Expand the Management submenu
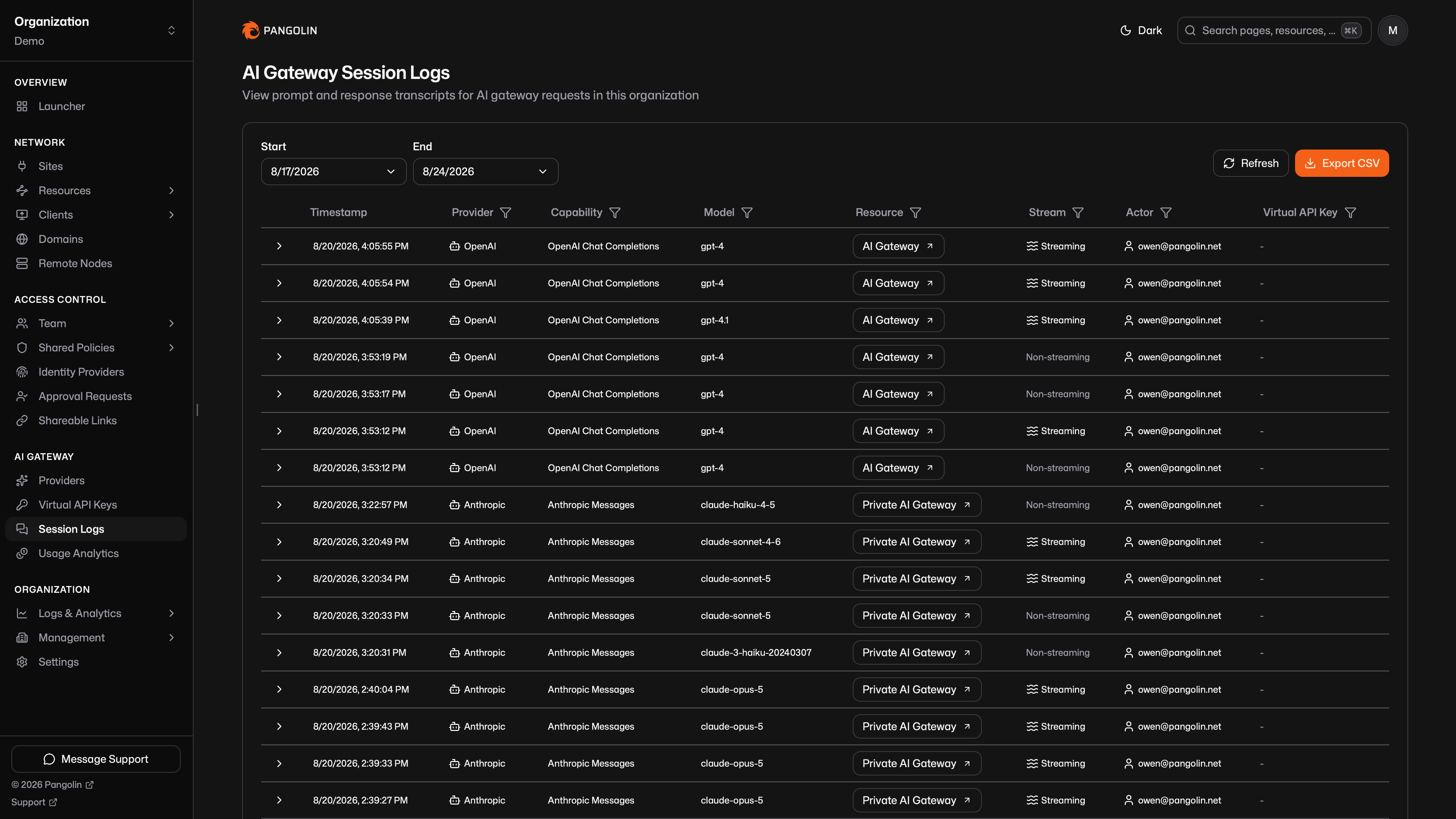 [96, 638]
